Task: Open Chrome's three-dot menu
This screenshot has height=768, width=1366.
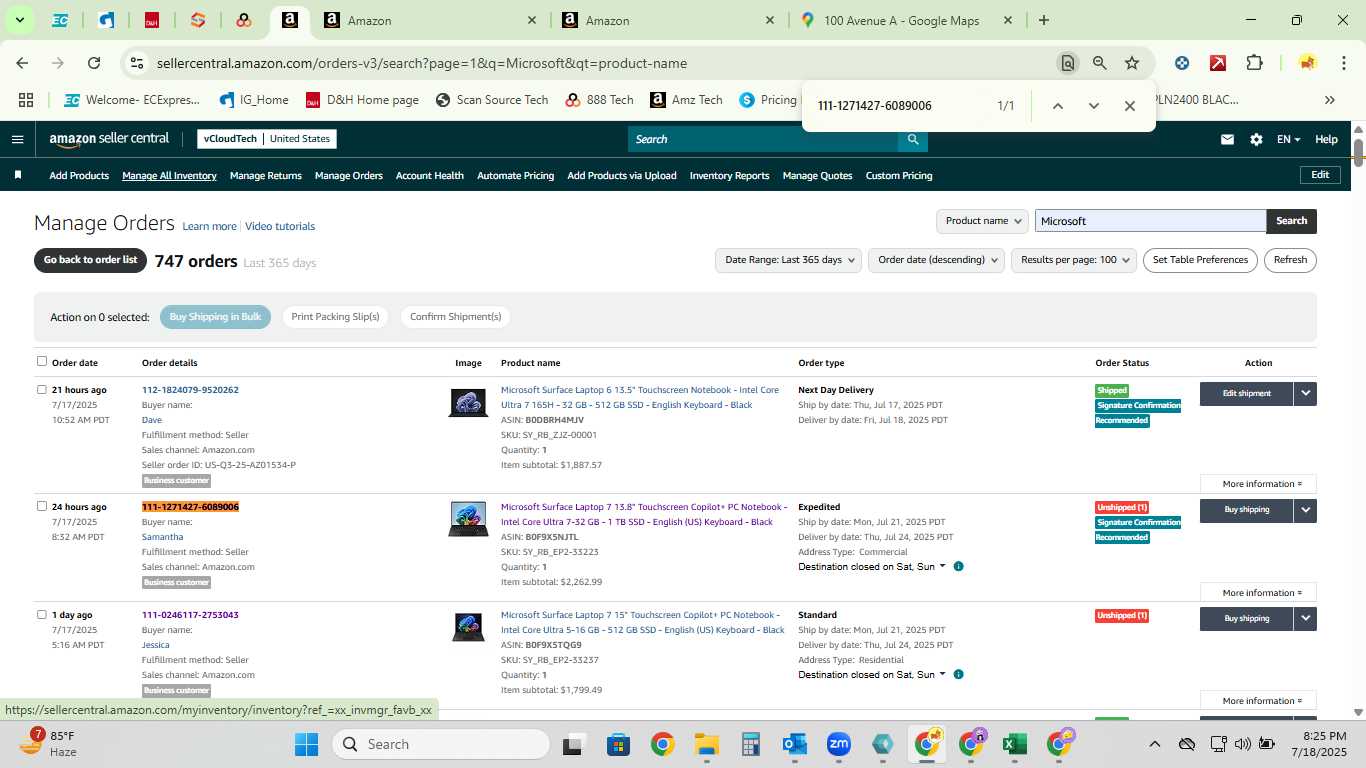Action: [1342, 63]
